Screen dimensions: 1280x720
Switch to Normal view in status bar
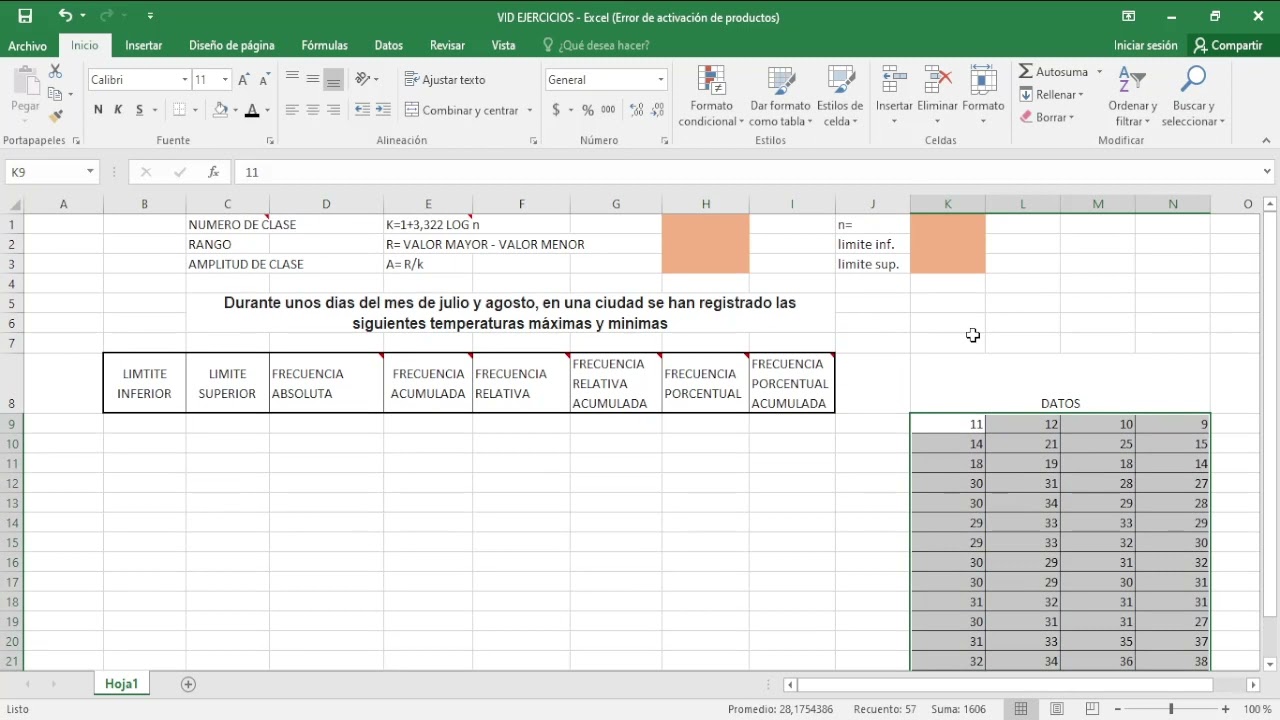coord(1020,709)
